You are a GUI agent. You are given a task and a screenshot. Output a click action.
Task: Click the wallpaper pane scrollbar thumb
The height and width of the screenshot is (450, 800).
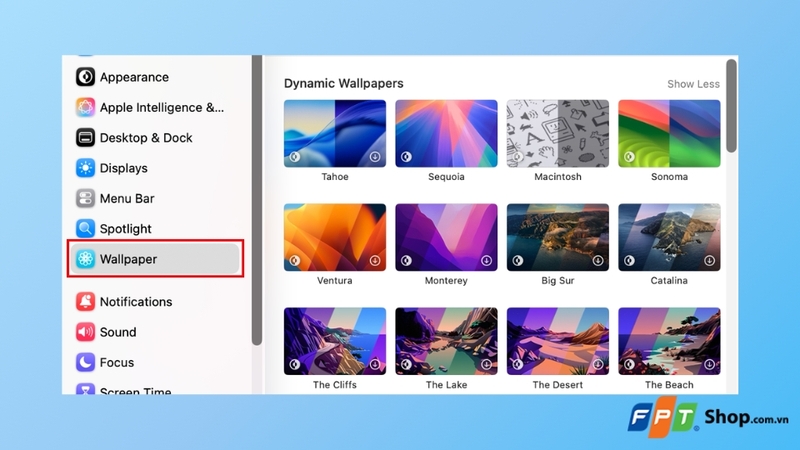732,106
